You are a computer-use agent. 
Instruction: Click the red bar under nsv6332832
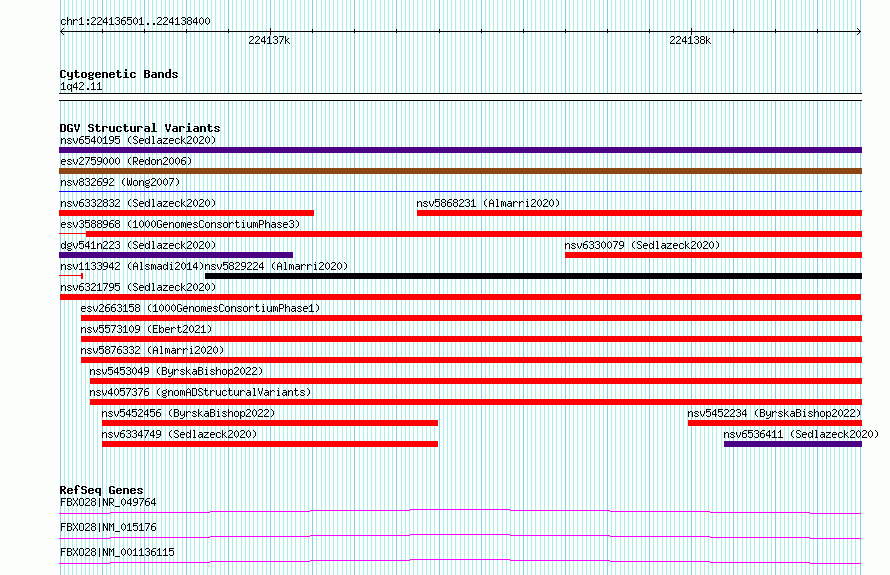click(186, 213)
